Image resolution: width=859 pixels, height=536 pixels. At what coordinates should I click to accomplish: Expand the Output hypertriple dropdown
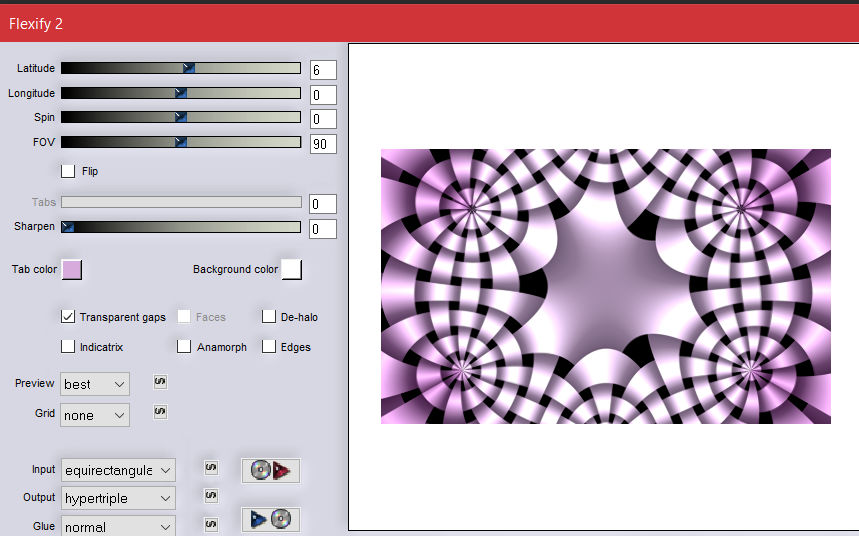pyautogui.click(x=118, y=498)
